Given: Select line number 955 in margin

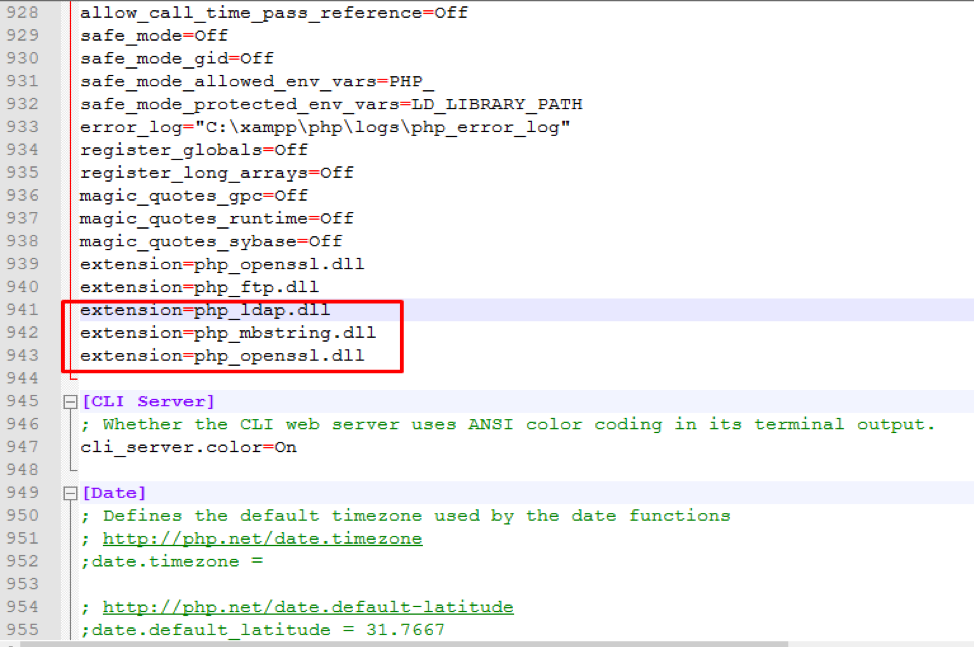Looking at the screenshot, I should coord(22,629).
